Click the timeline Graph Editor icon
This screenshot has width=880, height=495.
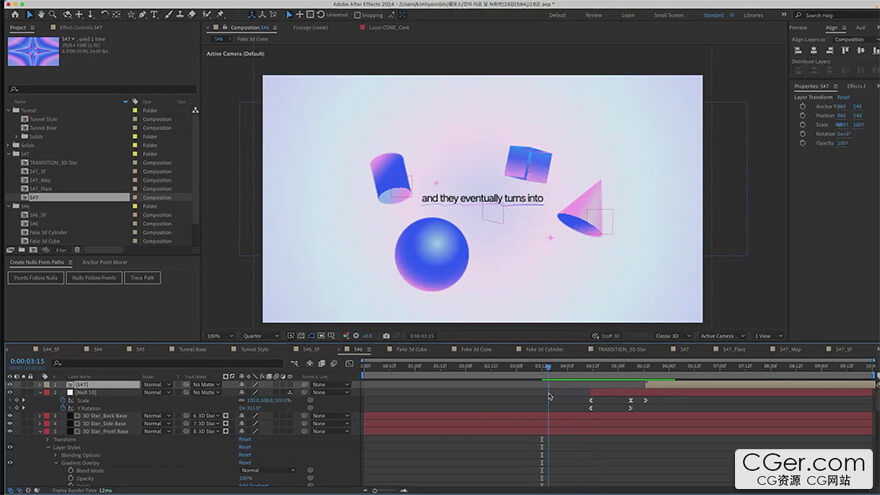coord(350,364)
